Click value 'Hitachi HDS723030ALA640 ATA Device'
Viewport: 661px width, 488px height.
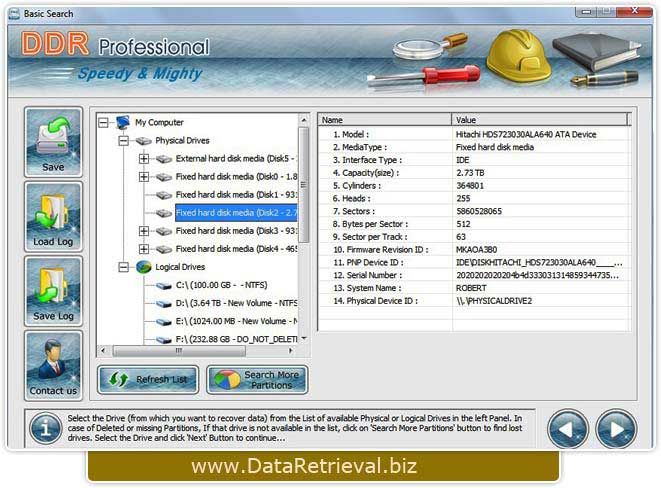(x=526, y=134)
